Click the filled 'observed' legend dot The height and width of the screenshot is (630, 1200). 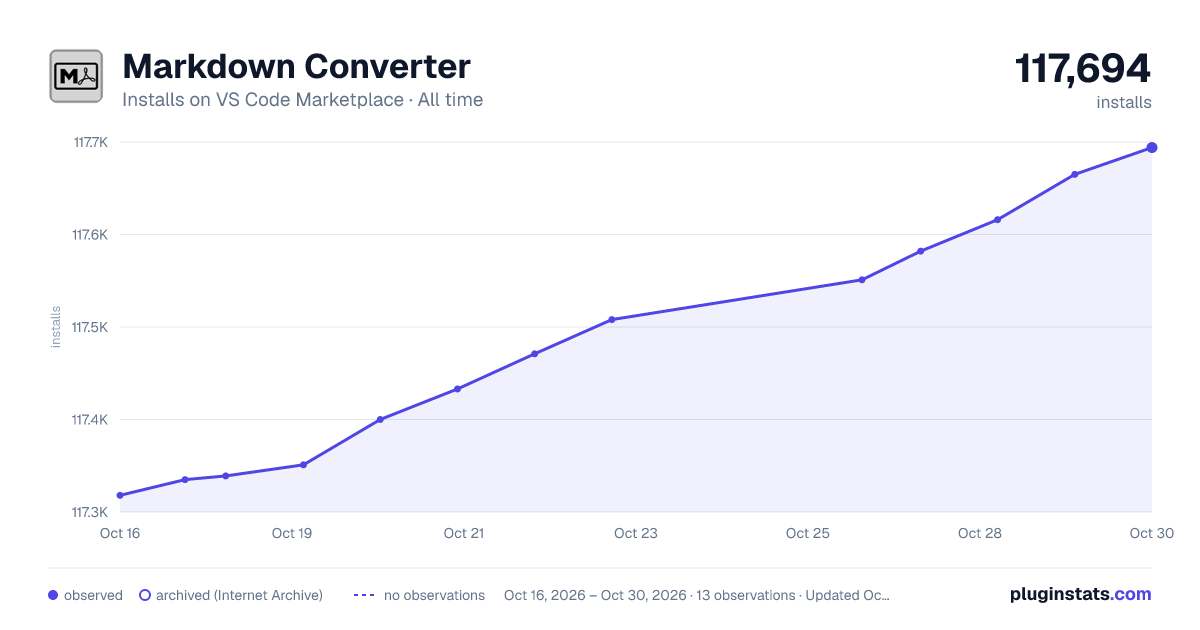(x=53, y=595)
